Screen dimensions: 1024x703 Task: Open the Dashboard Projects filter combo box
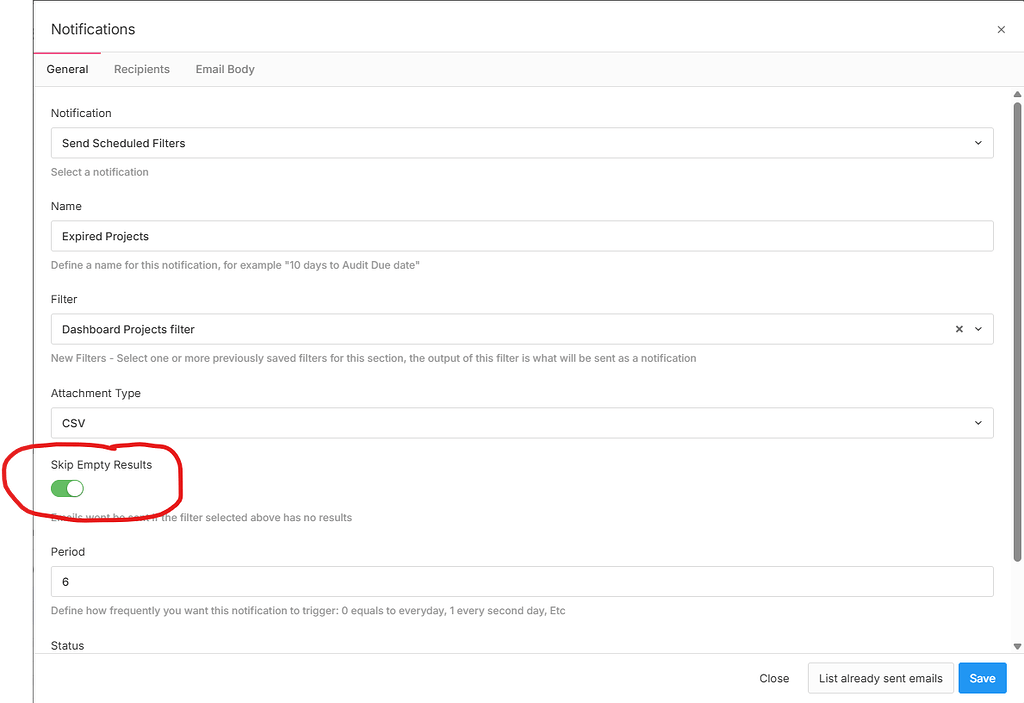tap(500, 328)
